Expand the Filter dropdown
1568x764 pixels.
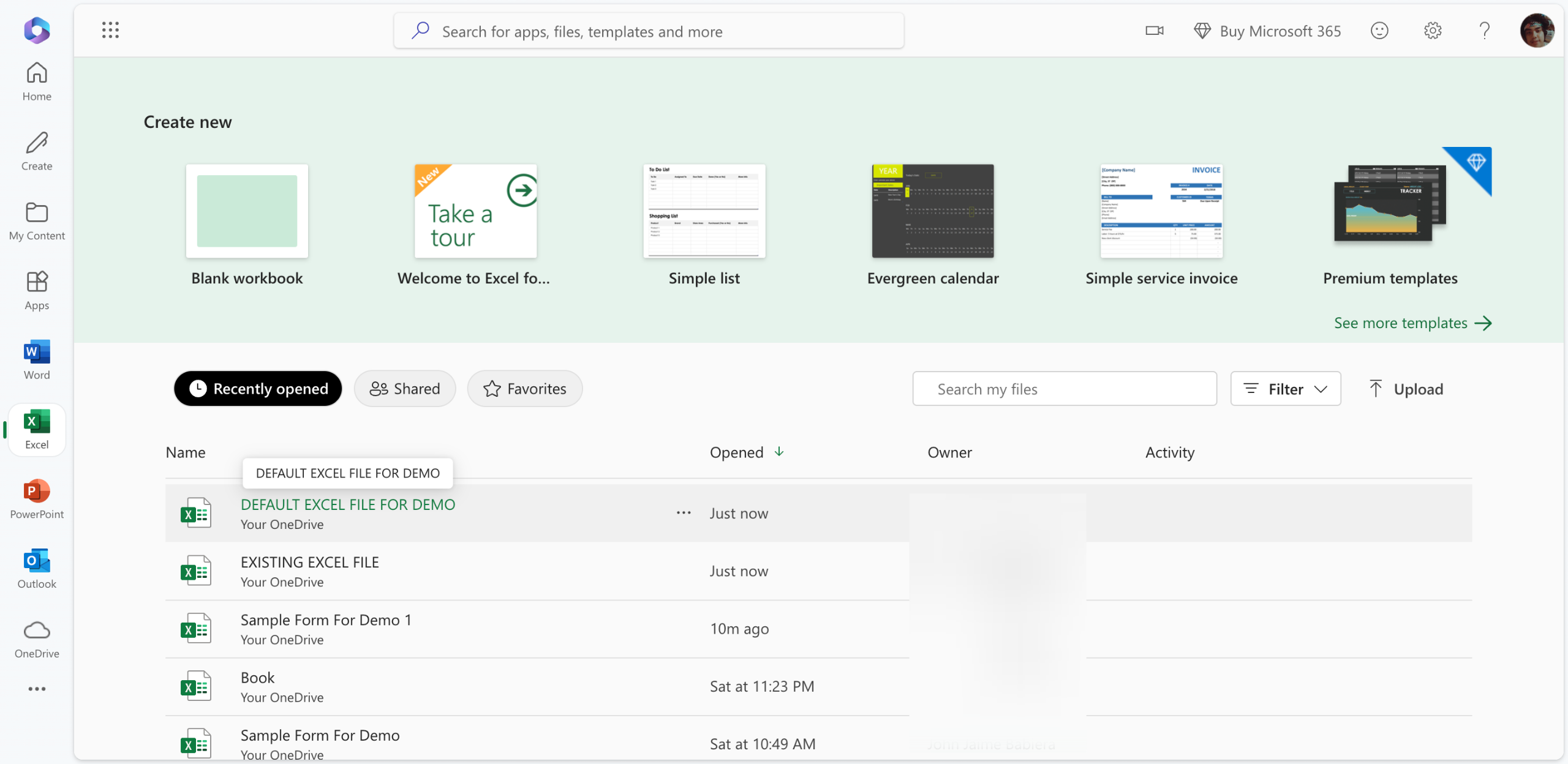pos(1285,389)
